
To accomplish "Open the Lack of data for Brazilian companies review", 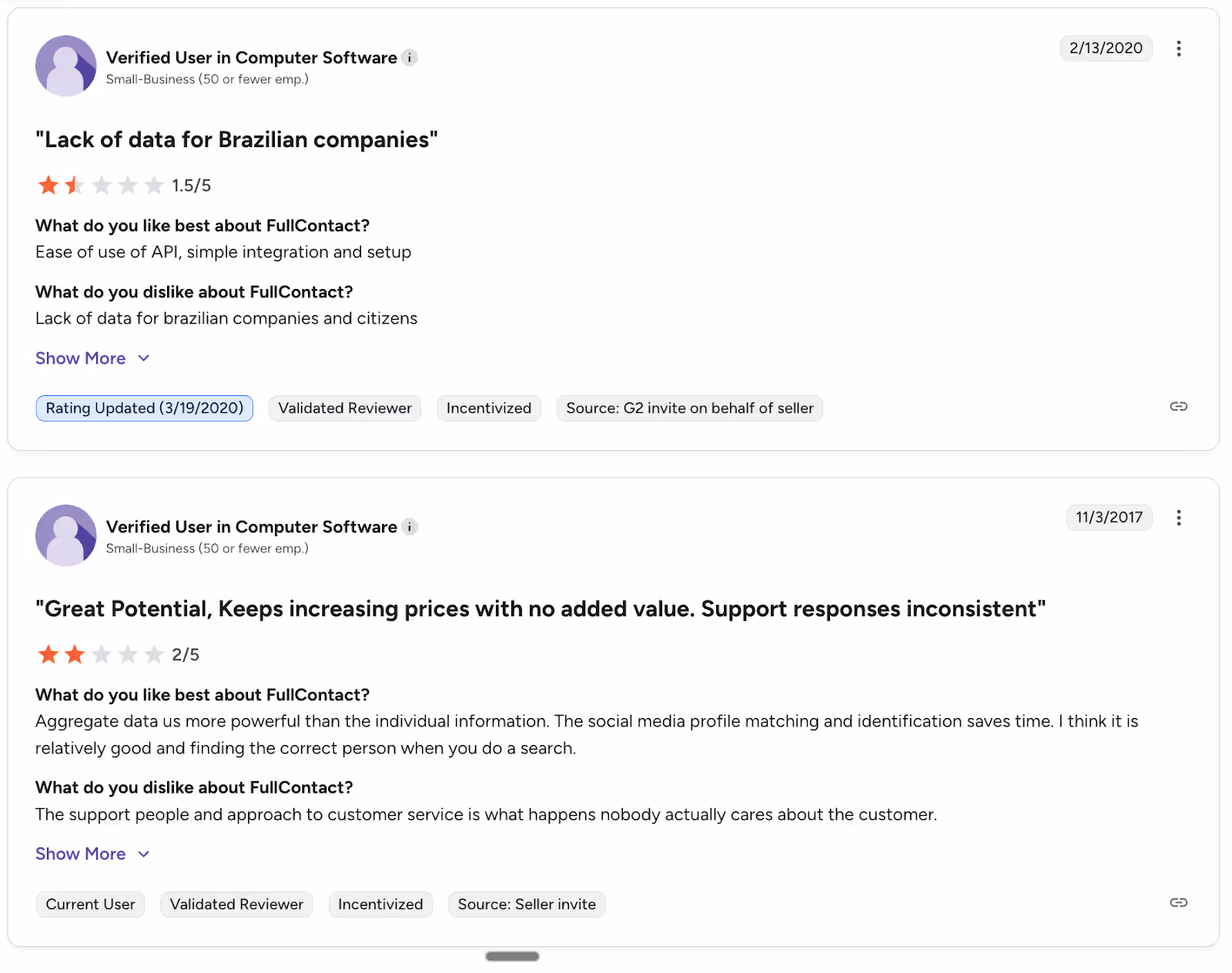I will click(236, 139).
